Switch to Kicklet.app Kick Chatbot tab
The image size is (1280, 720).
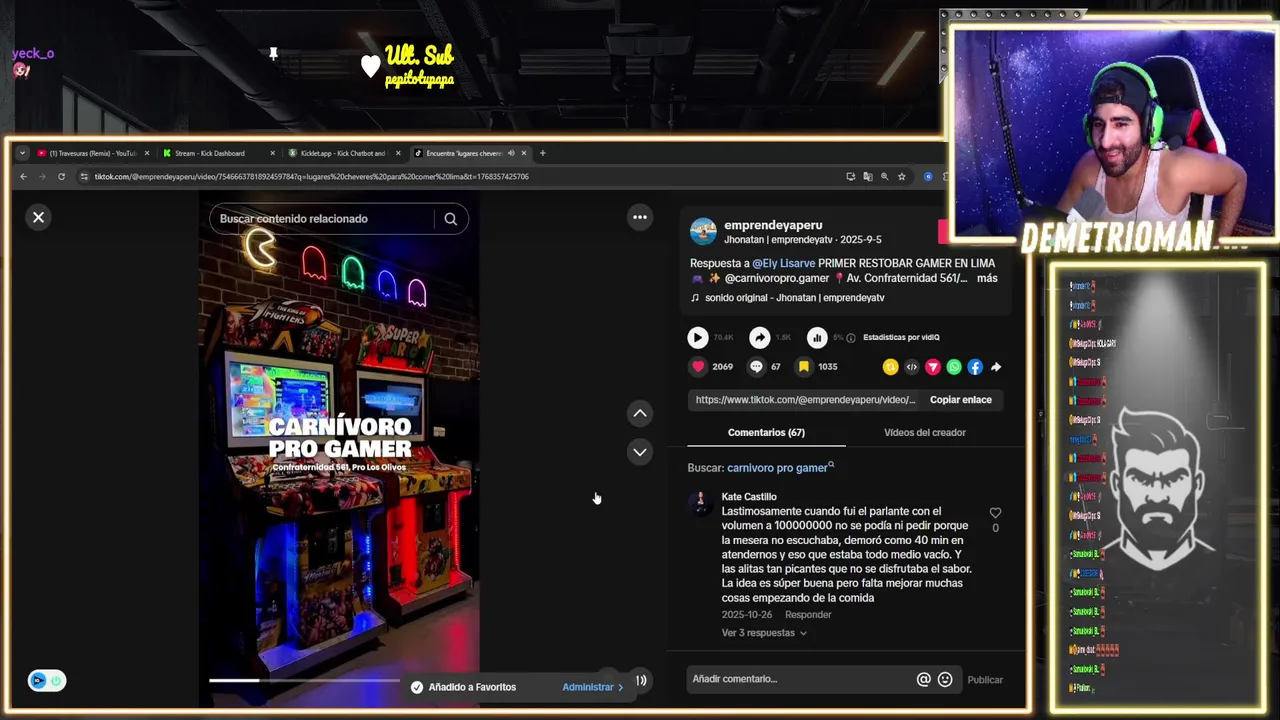pos(342,153)
